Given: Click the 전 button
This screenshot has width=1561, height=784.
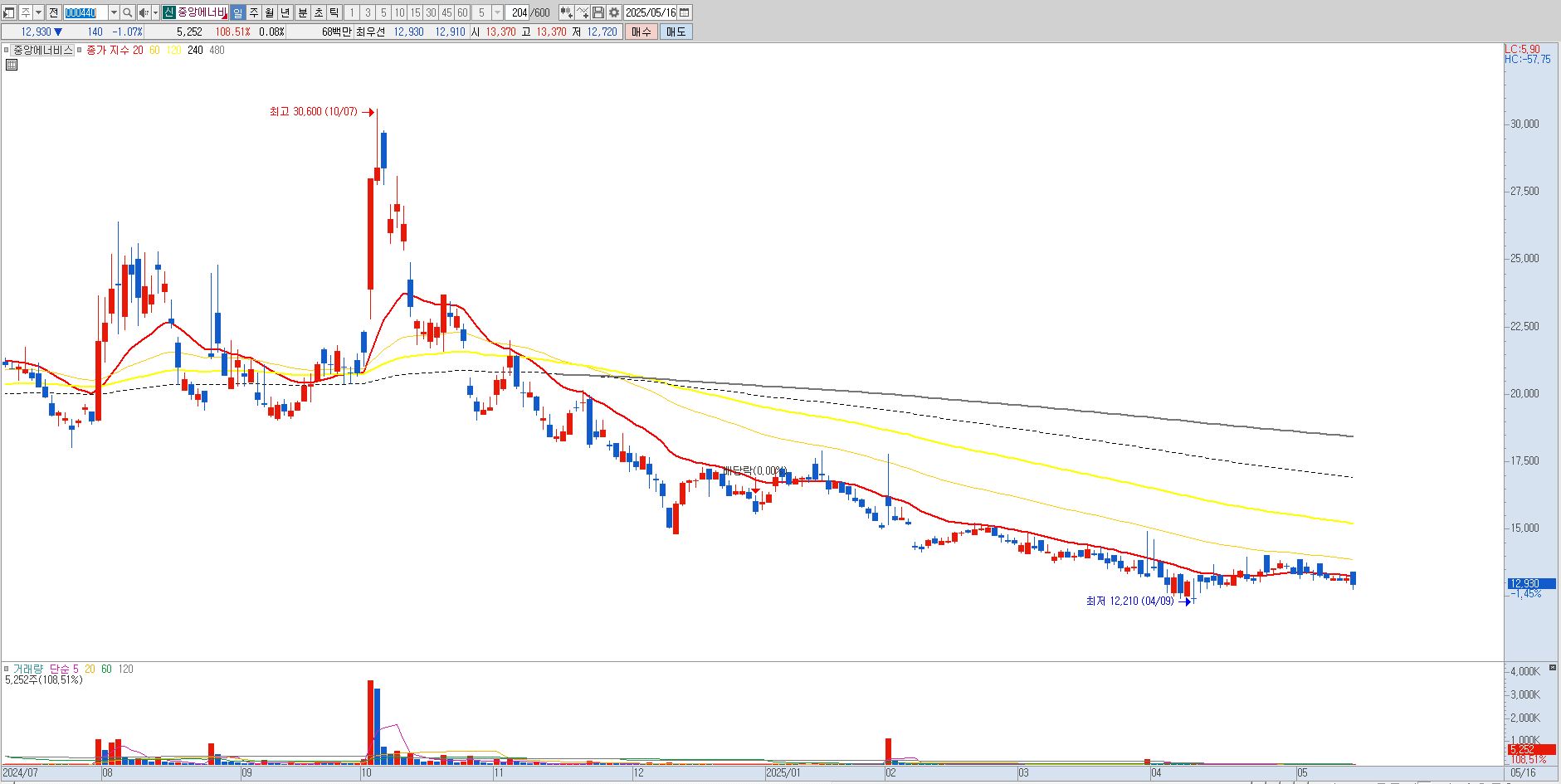Looking at the screenshot, I should [x=53, y=12].
